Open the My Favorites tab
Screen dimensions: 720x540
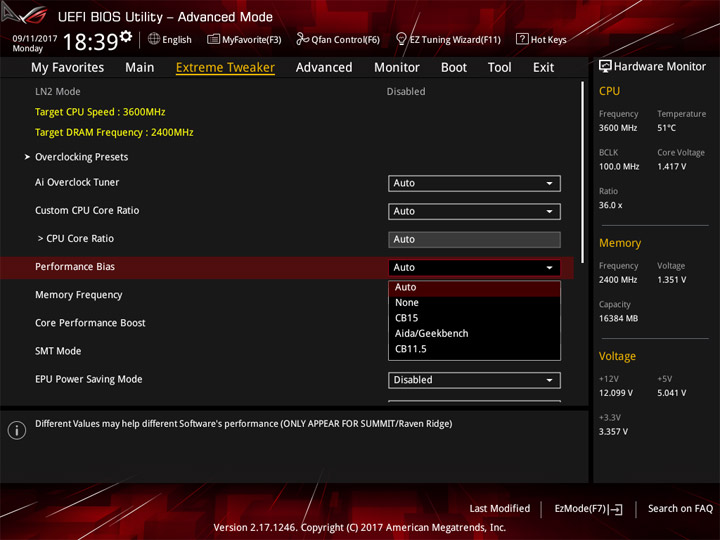68,68
